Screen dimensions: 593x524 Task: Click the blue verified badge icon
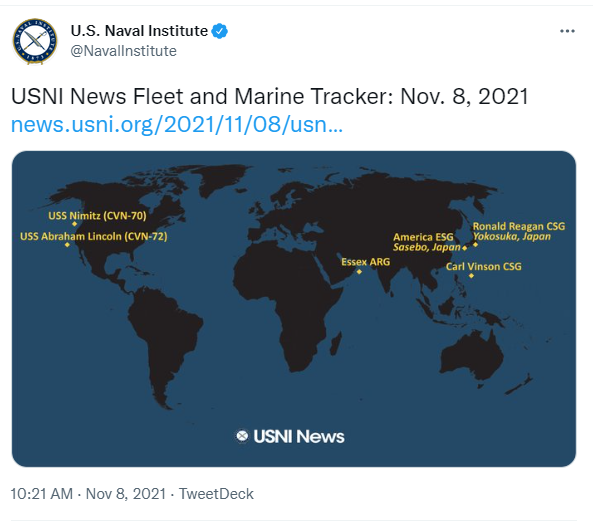click(220, 31)
